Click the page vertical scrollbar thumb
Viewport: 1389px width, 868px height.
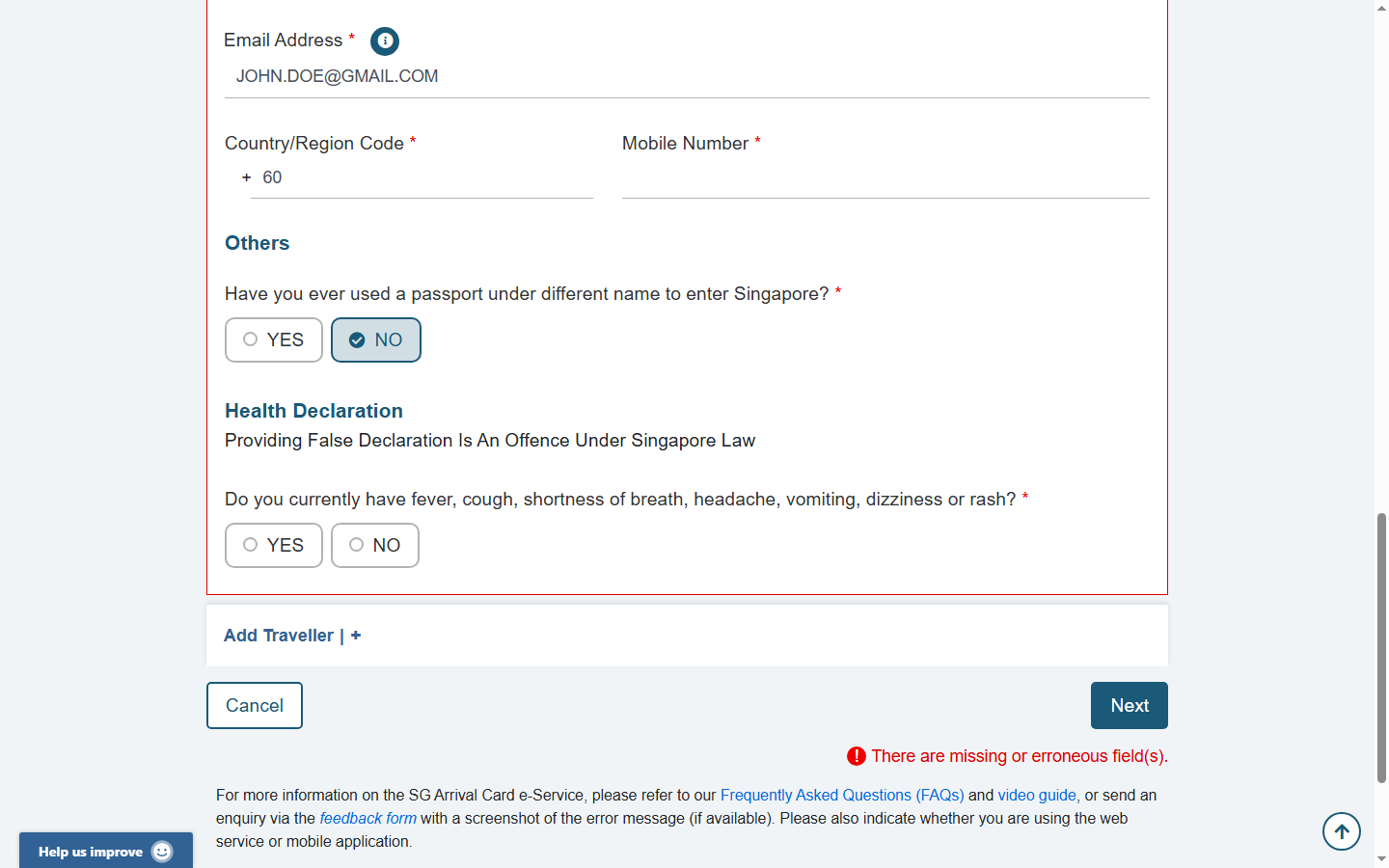pos(1381,646)
